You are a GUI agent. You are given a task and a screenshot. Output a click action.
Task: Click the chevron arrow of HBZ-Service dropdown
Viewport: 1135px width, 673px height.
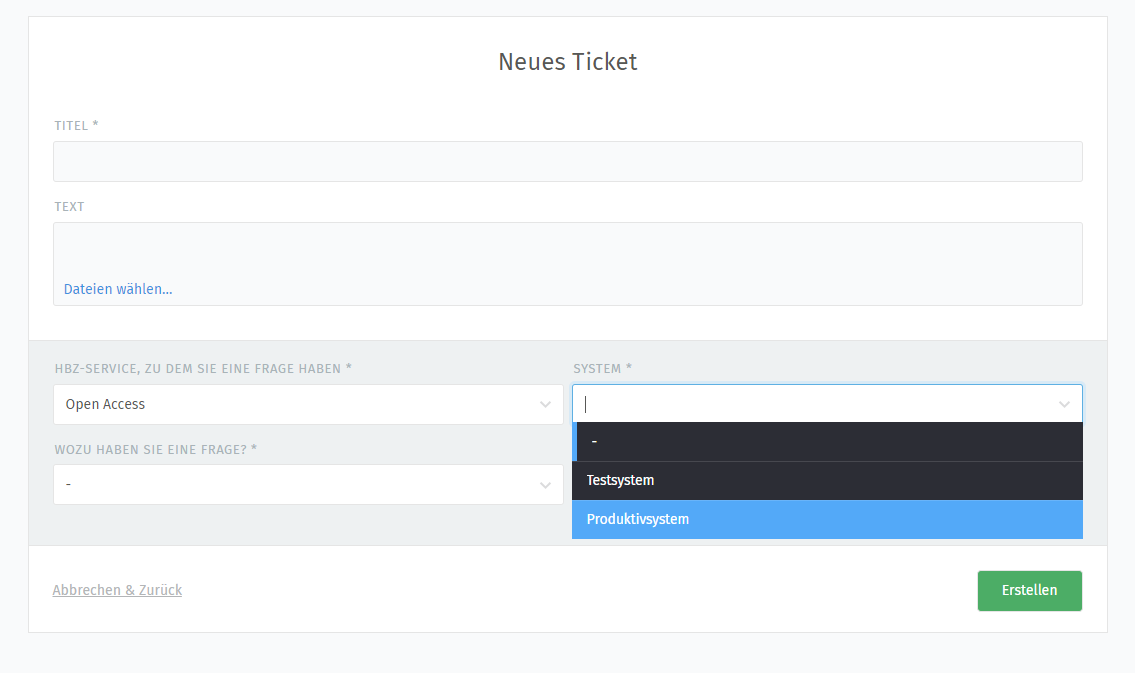(x=545, y=404)
